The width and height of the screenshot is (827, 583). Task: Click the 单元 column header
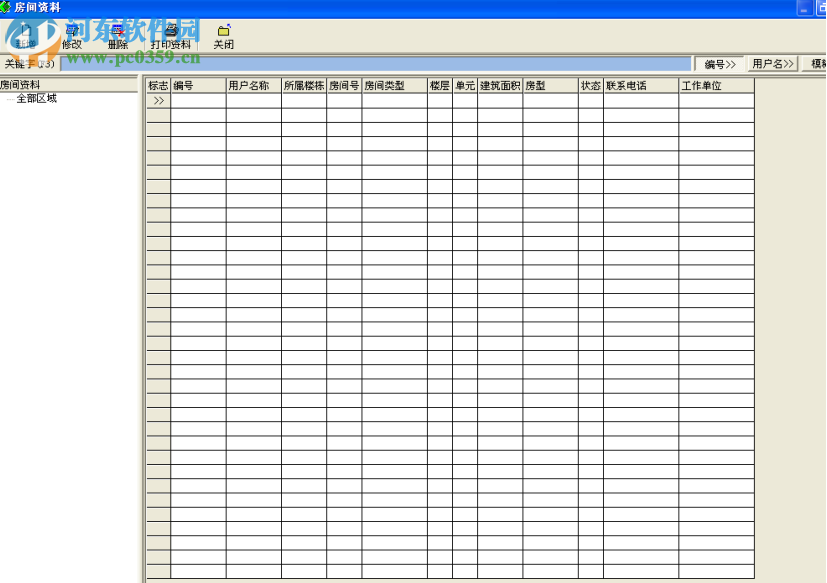click(465, 85)
